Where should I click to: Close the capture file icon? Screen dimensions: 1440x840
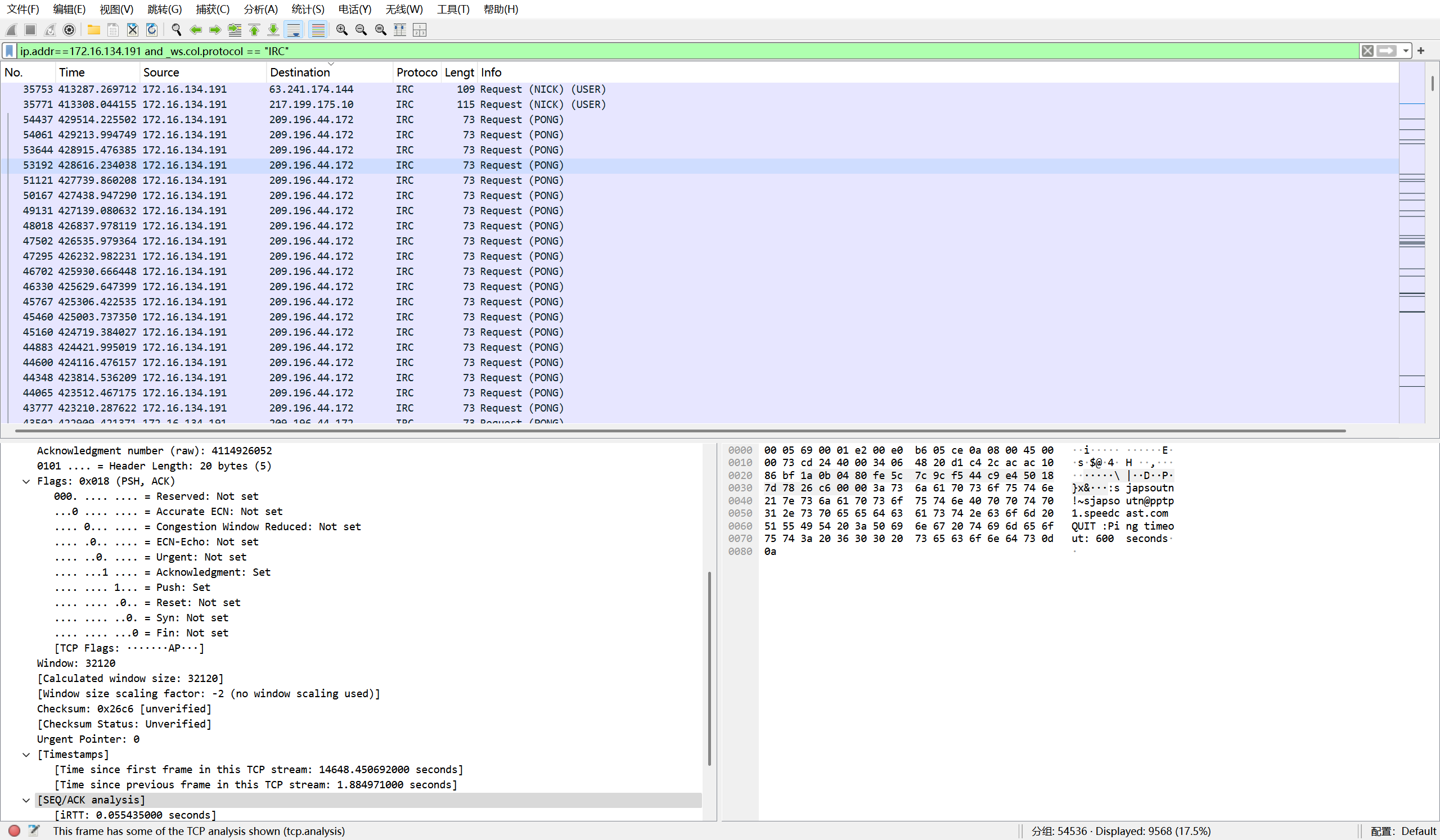(x=133, y=30)
